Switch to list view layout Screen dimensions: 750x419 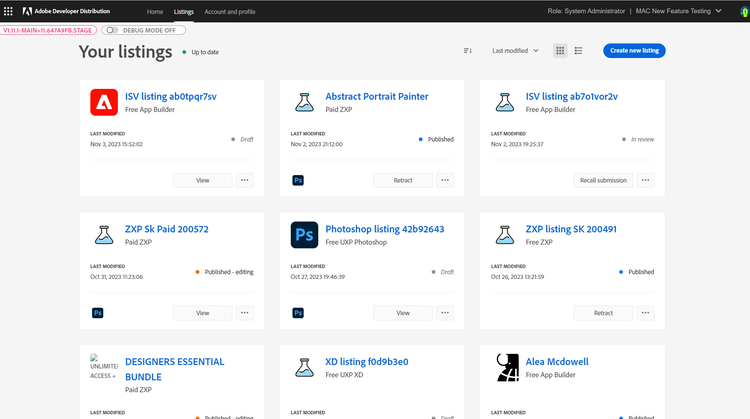click(x=580, y=50)
